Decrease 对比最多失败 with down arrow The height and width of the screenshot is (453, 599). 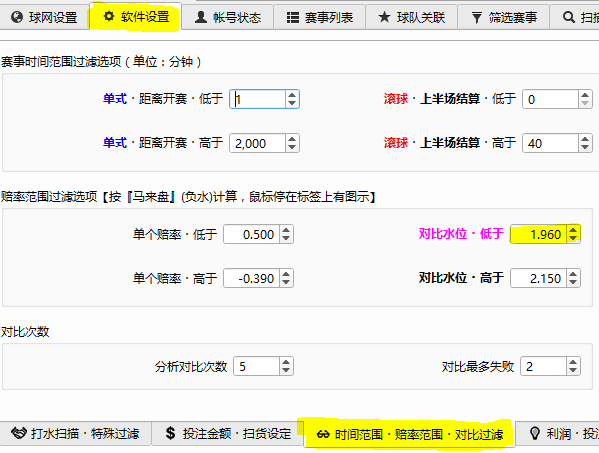pos(573,370)
